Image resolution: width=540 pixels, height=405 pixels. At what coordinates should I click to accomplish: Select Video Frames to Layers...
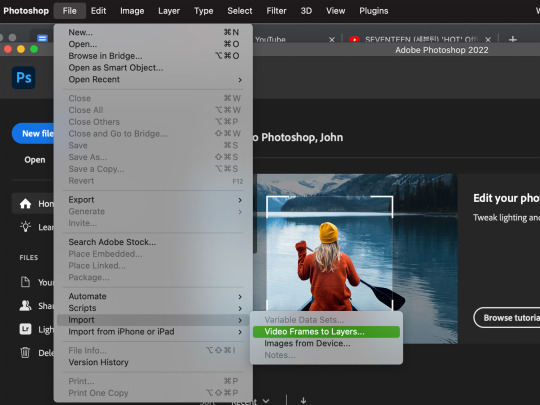click(x=326, y=332)
